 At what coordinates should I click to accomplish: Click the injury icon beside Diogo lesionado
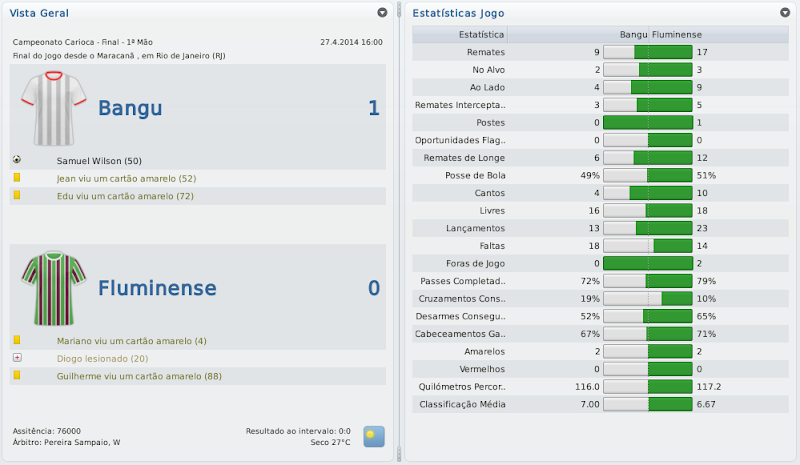coord(17,358)
